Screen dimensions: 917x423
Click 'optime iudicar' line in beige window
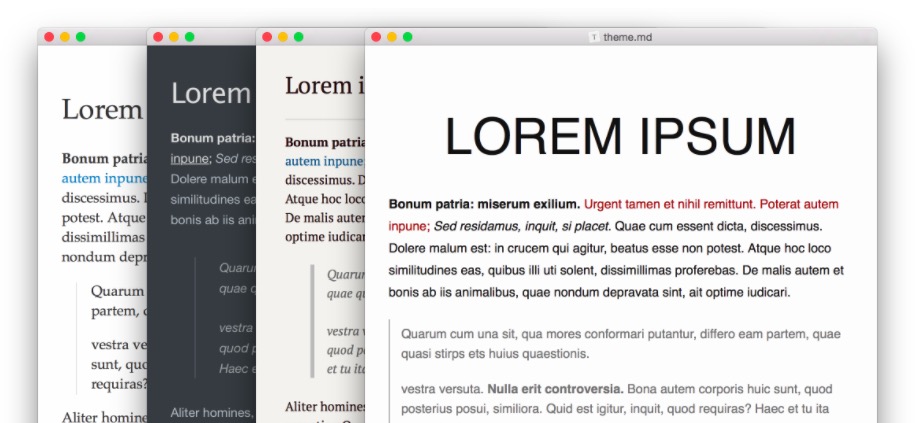tap(325, 238)
